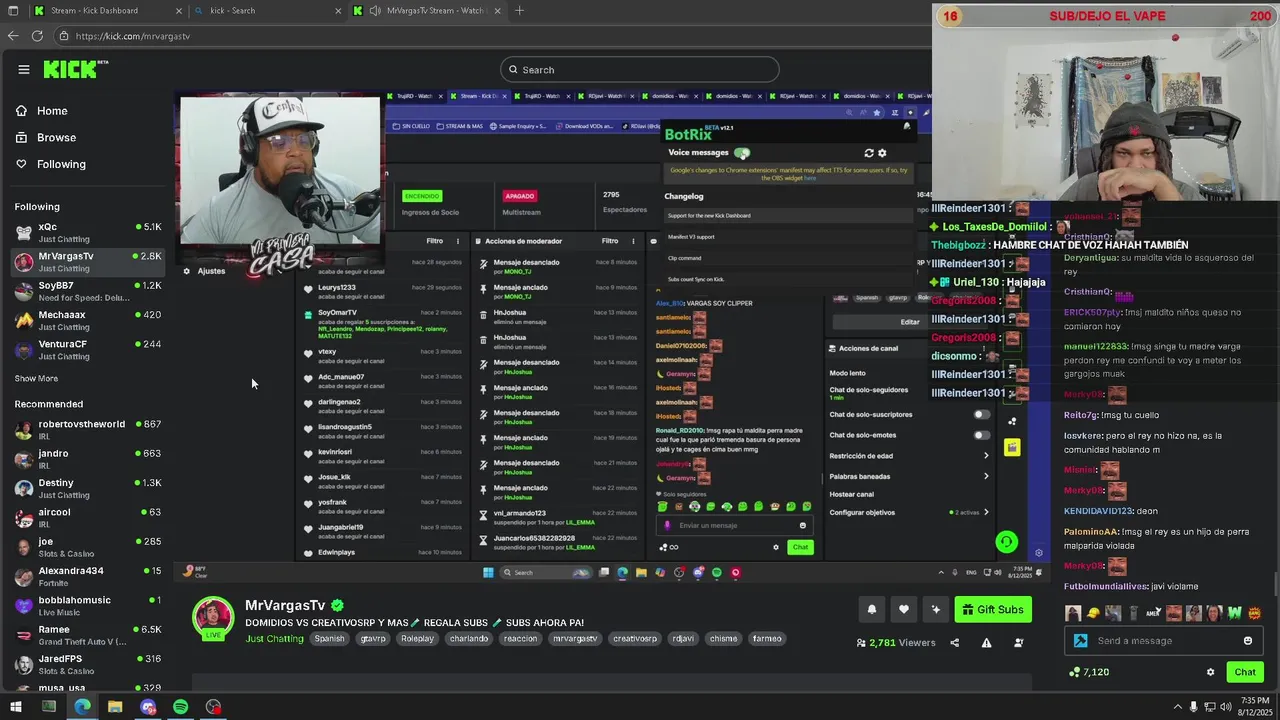Click the yellow cap emote in quick emotes
The image size is (1280, 720).
tap(1093, 613)
